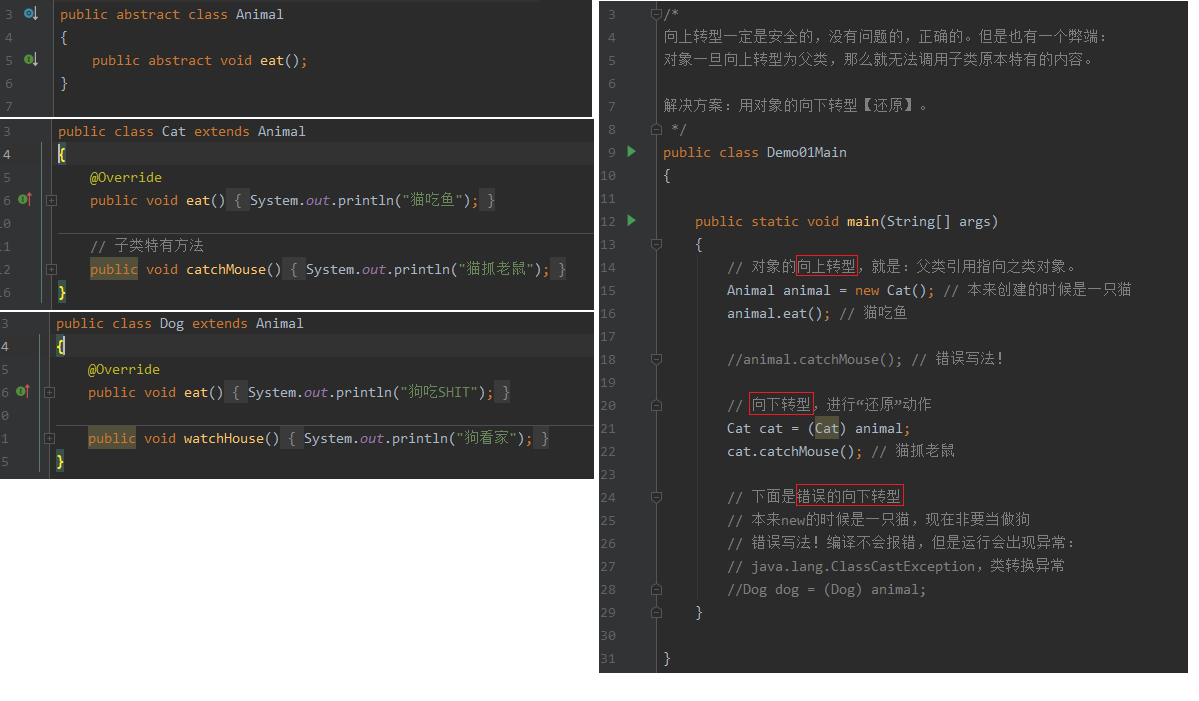Click the implementations gutter icon beside abstract eat()
Viewport: 1199px width, 701px height.
click(x=30, y=60)
